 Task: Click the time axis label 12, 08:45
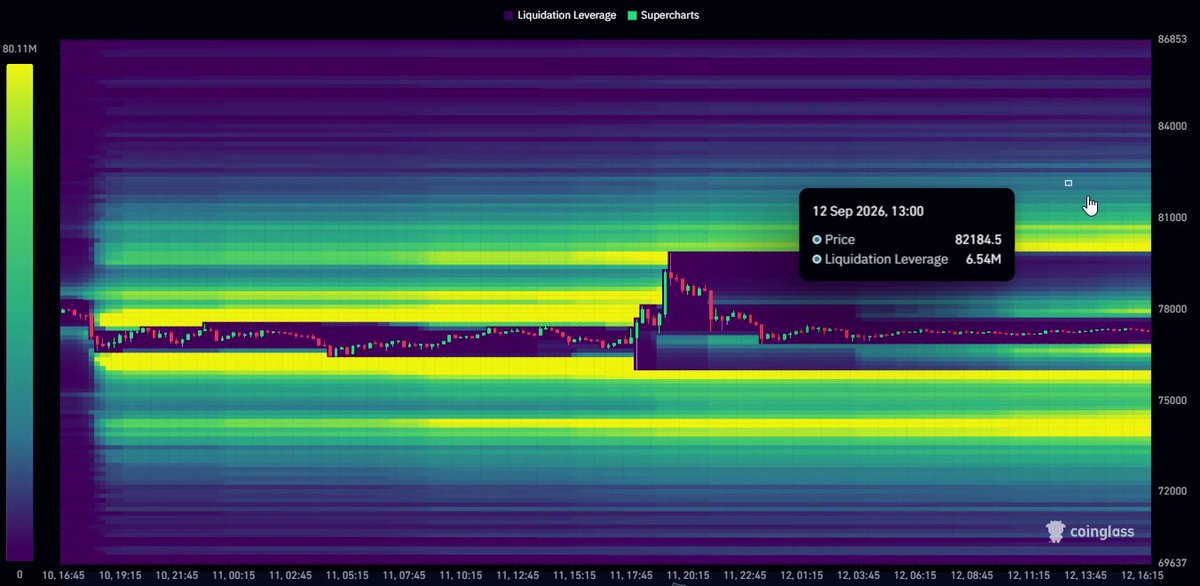(x=974, y=577)
